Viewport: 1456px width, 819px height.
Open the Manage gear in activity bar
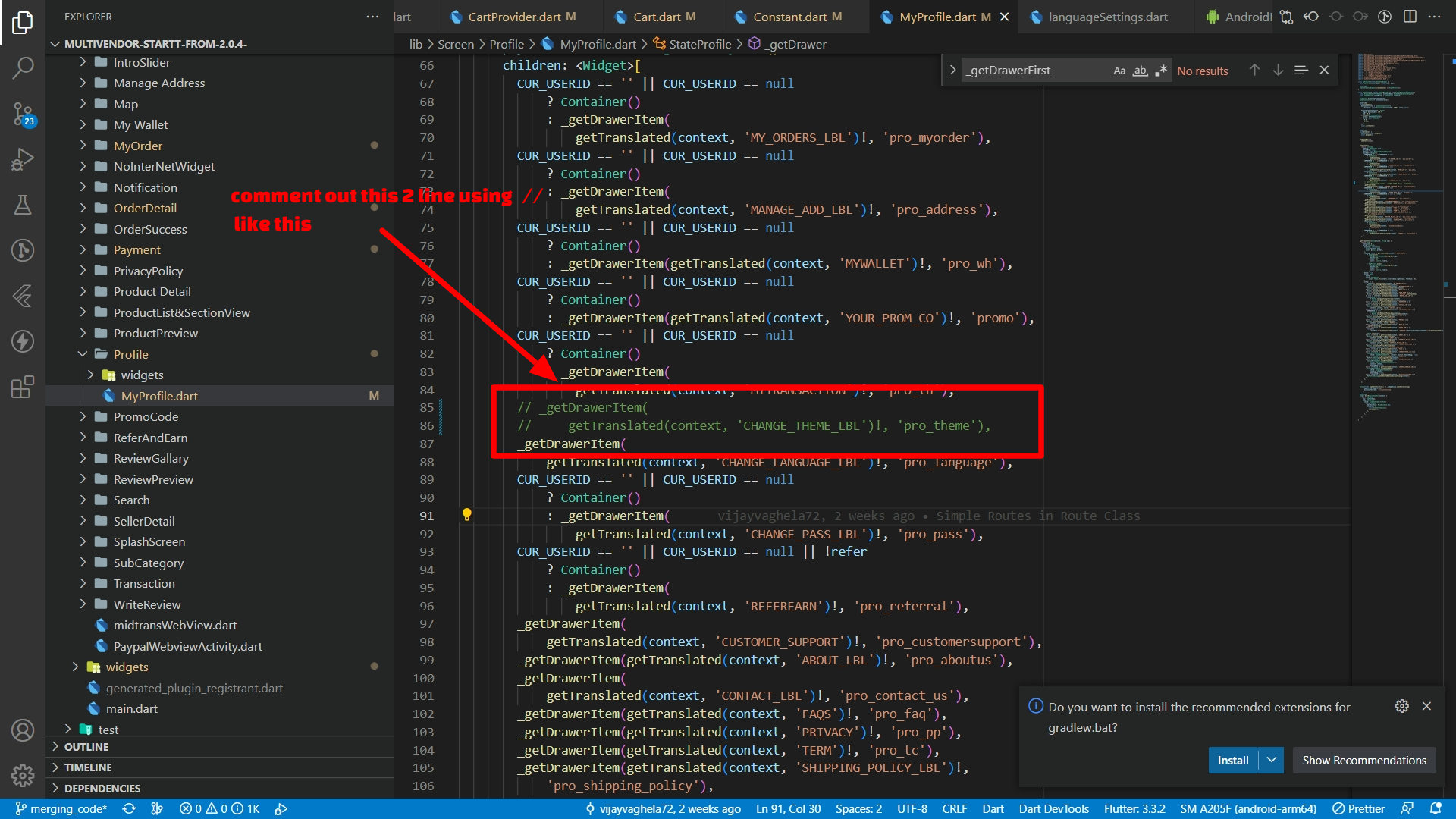[x=23, y=775]
